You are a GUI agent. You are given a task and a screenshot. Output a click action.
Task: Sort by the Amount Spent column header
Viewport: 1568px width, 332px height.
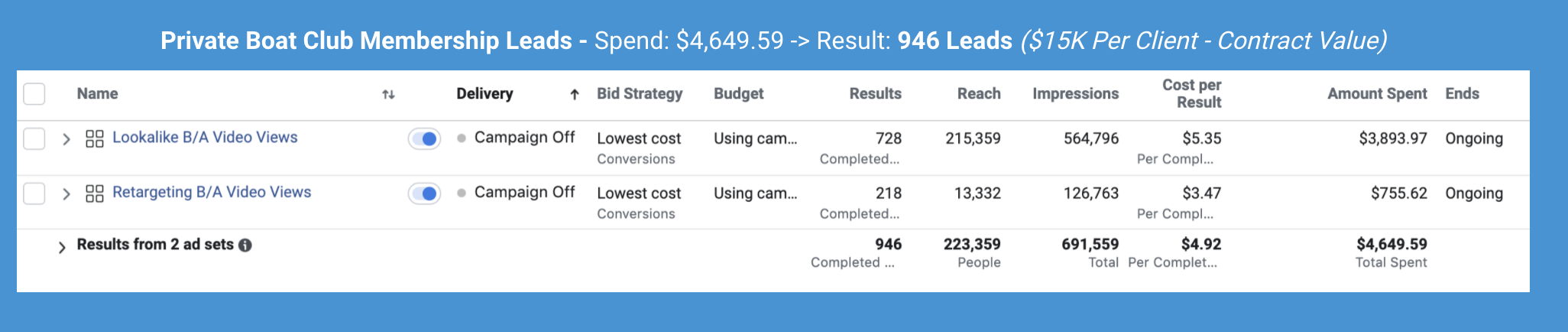coord(1377,93)
